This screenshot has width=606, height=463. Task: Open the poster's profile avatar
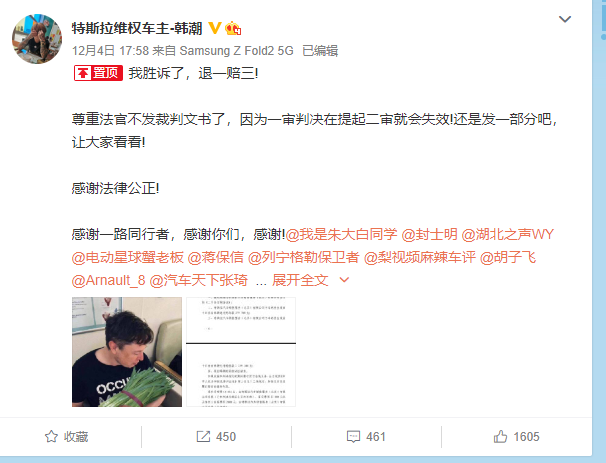pyautogui.click(x=37, y=39)
